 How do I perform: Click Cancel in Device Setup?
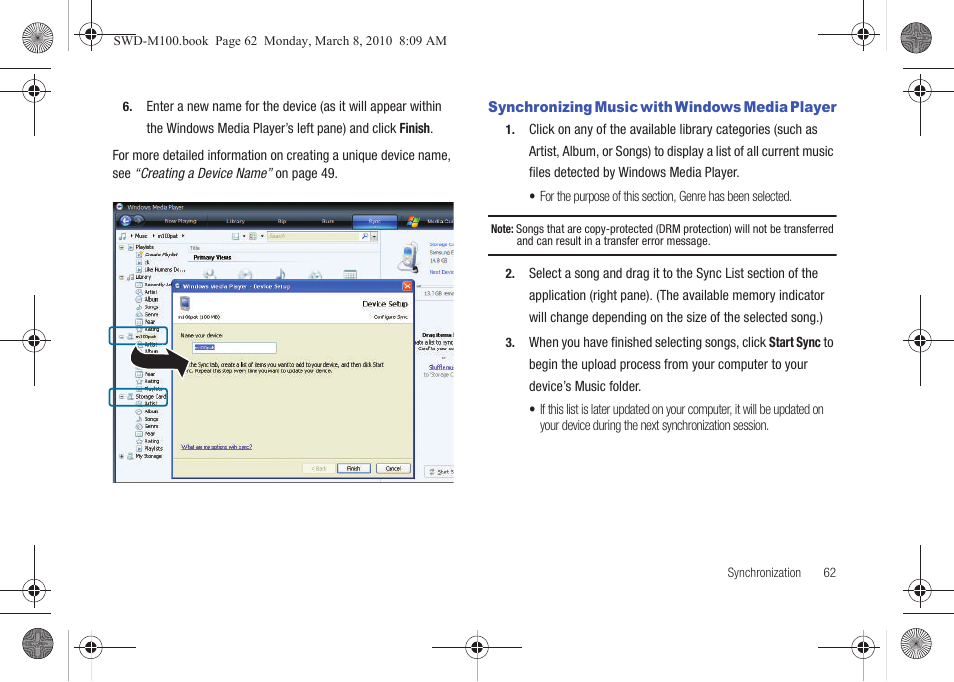[x=393, y=468]
